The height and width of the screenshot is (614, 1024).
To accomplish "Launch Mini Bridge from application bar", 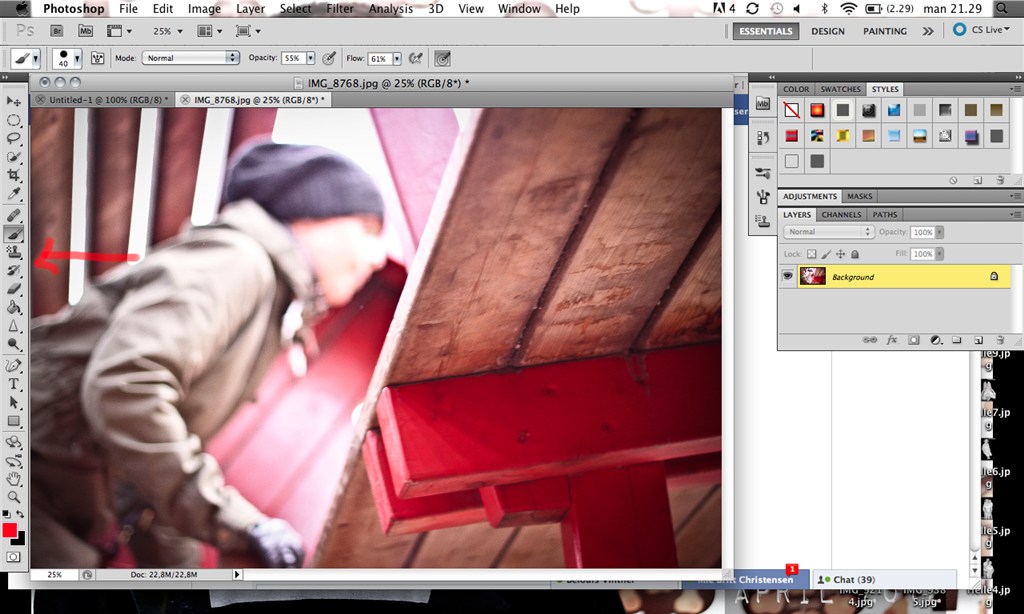I will click(x=85, y=31).
